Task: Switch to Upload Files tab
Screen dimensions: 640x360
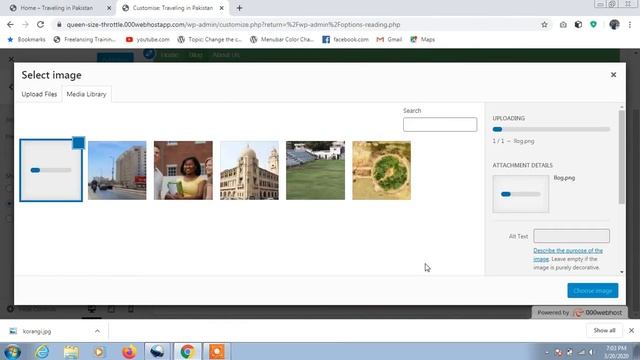Action: [39, 94]
